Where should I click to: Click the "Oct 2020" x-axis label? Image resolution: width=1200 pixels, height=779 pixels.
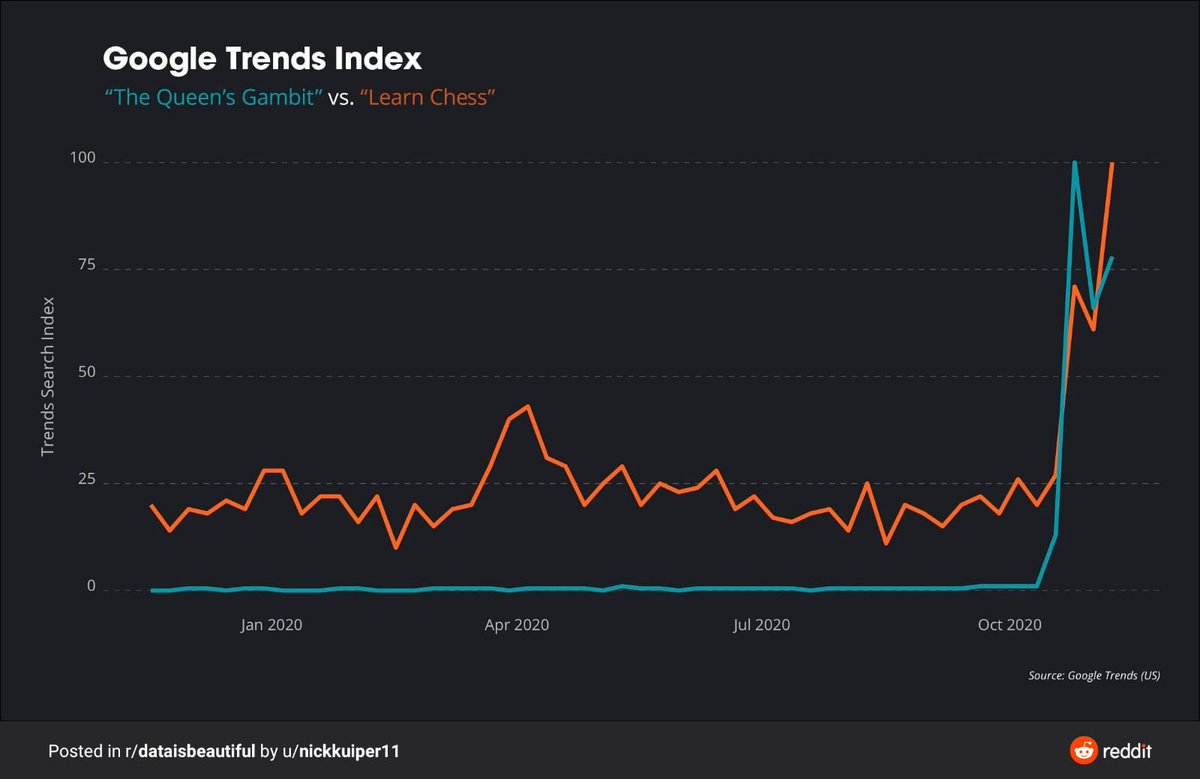tap(1010, 625)
